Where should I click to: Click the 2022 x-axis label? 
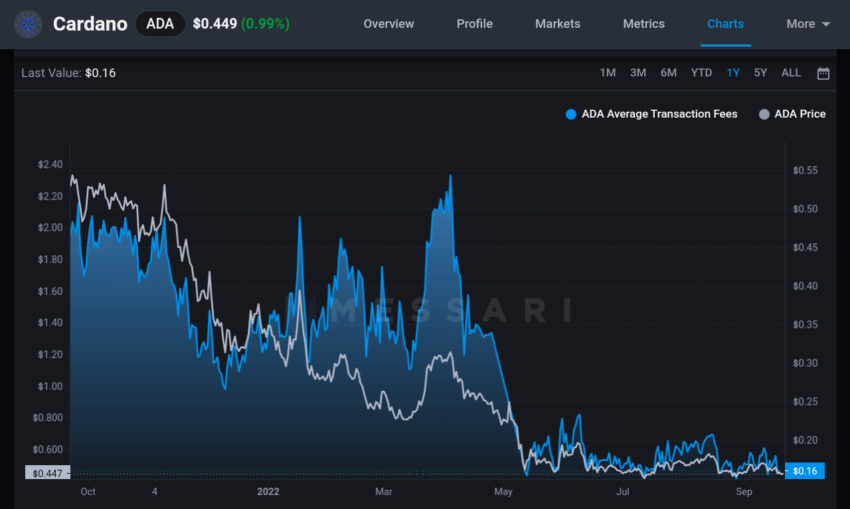[268, 492]
